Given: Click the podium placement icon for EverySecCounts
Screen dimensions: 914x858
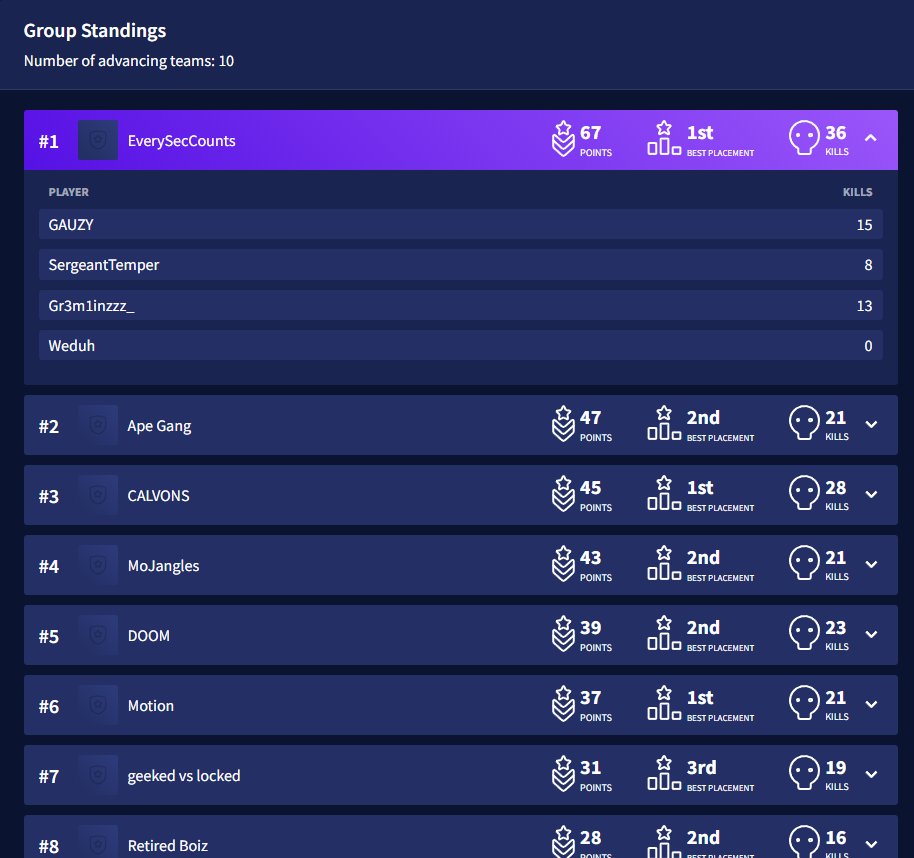Looking at the screenshot, I should (x=664, y=138).
